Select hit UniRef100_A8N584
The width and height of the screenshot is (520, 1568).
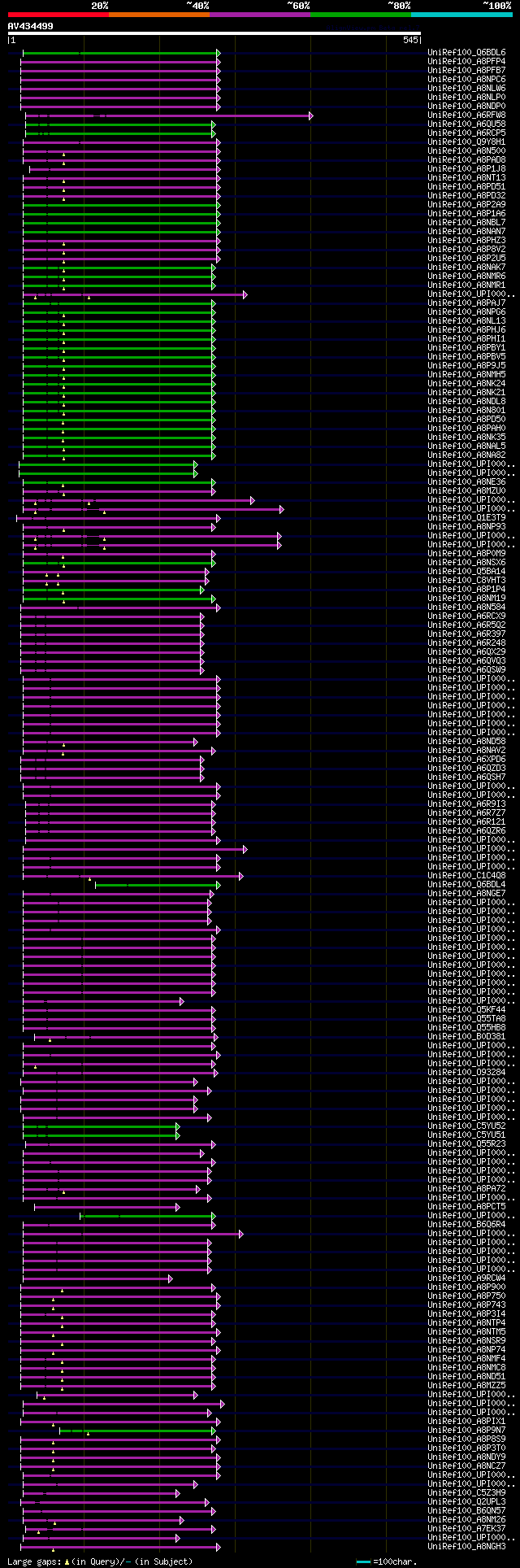pos(466,607)
